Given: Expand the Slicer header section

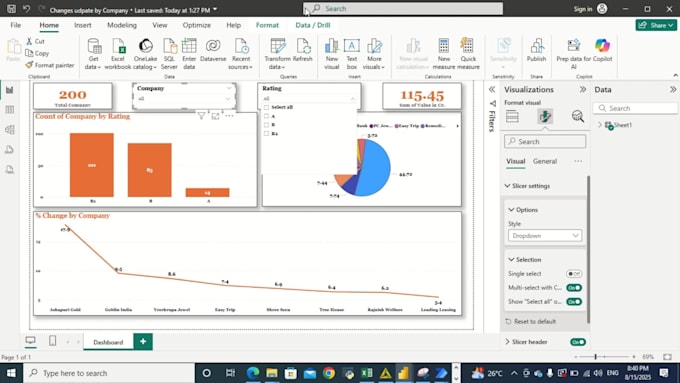Looking at the screenshot, I should (507, 342).
